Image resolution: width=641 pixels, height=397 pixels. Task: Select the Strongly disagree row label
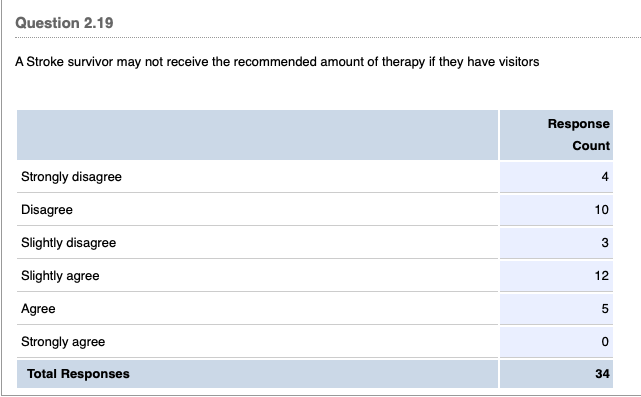(x=71, y=177)
